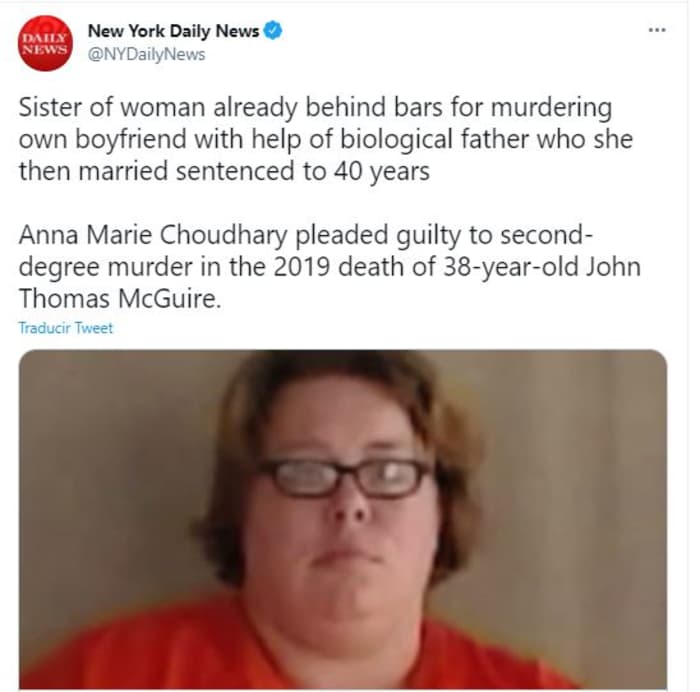Click the words 'sentenced to 40 years'
The width and height of the screenshot is (700, 692).
point(302,171)
